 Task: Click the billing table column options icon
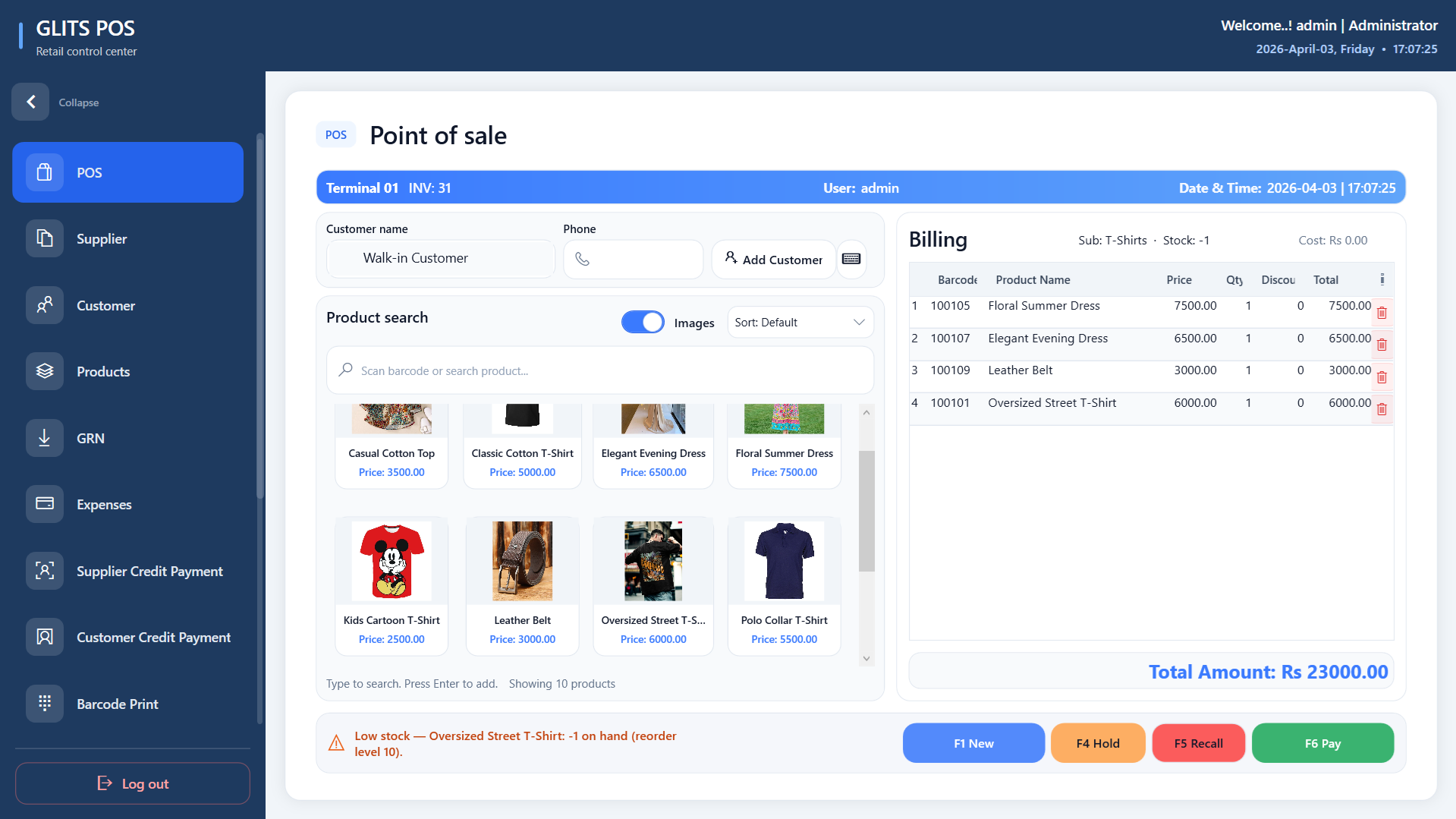click(x=1382, y=279)
